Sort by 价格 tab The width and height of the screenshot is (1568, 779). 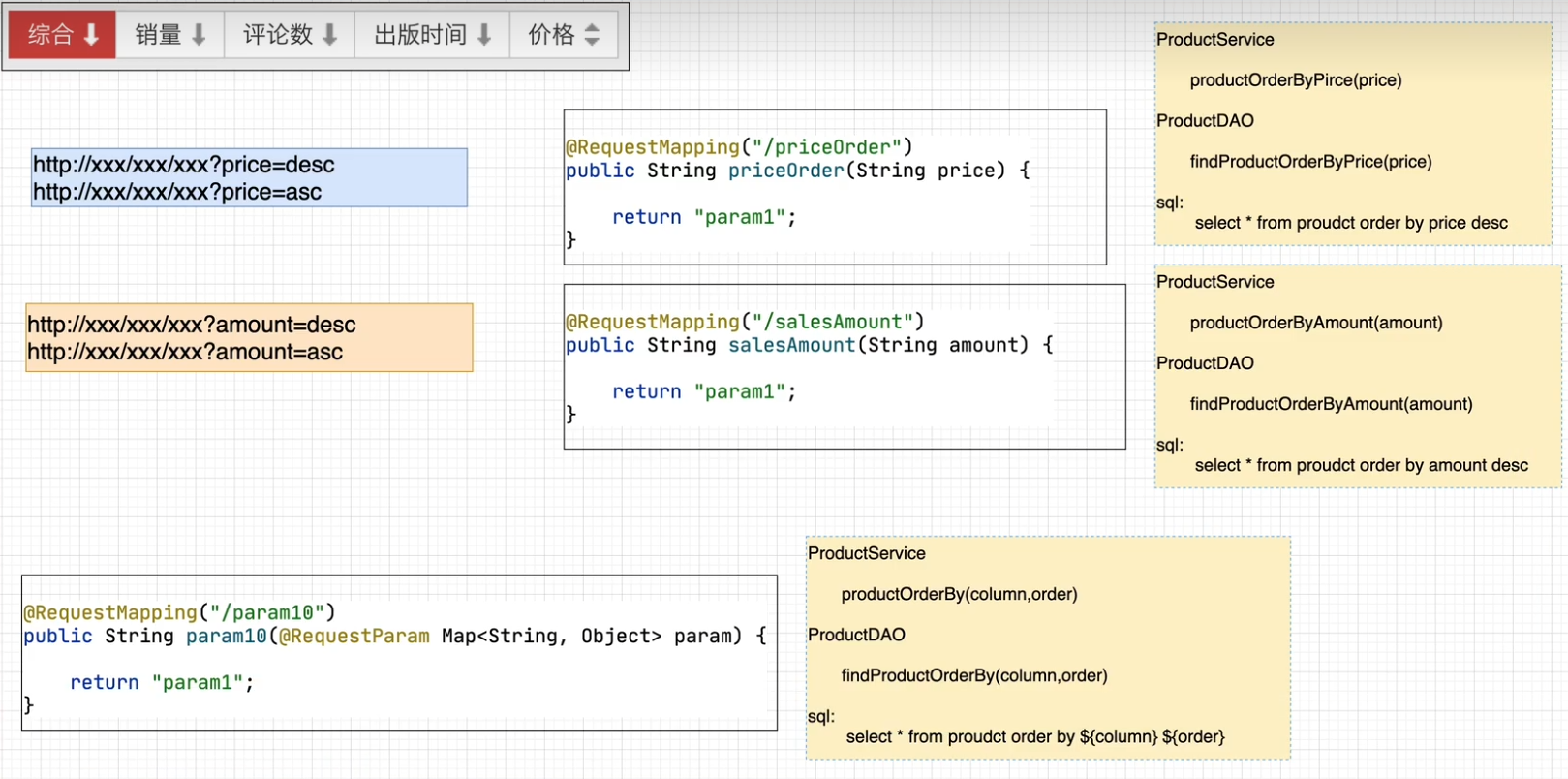coord(564,35)
